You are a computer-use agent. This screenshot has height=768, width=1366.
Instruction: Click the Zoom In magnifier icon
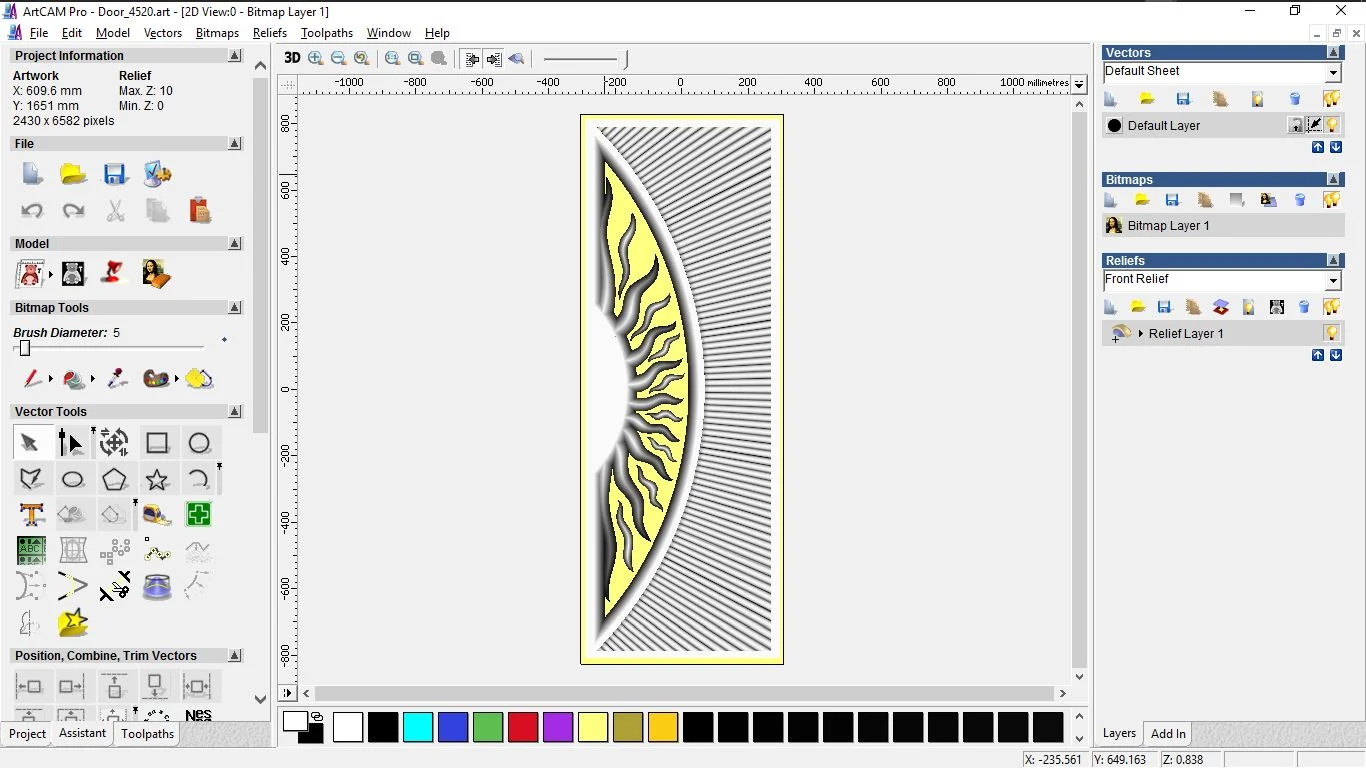(316, 58)
